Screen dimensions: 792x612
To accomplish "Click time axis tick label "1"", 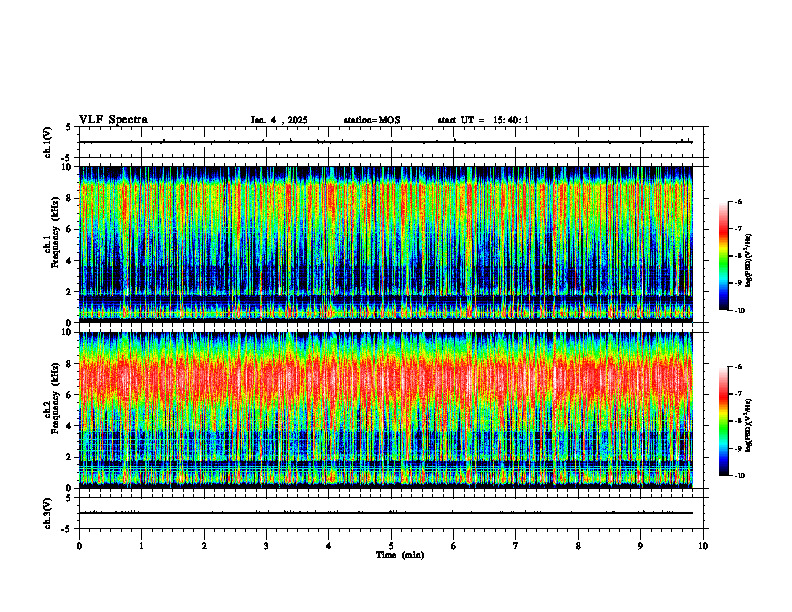I will click(141, 546).
